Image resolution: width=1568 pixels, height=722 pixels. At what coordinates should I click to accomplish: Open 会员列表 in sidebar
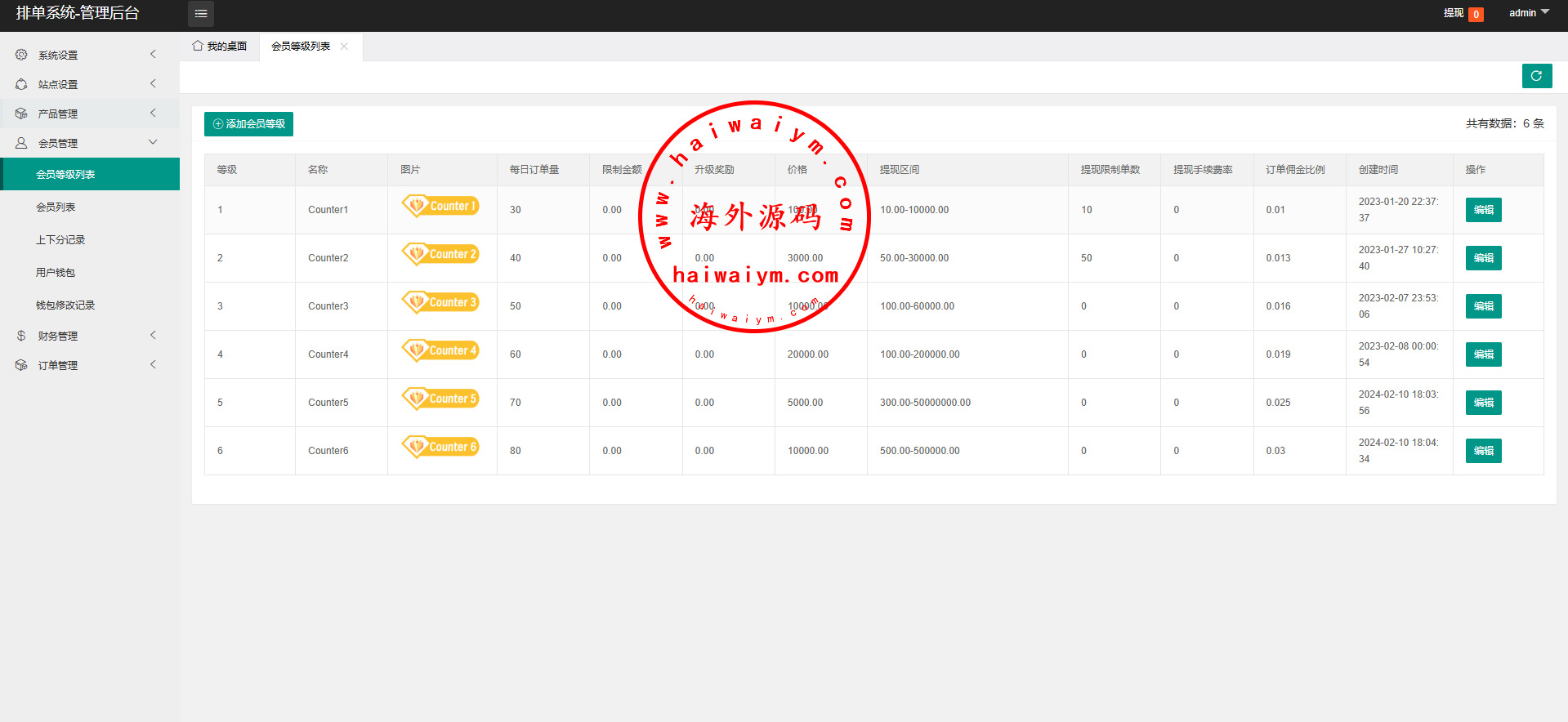point(56,207)
